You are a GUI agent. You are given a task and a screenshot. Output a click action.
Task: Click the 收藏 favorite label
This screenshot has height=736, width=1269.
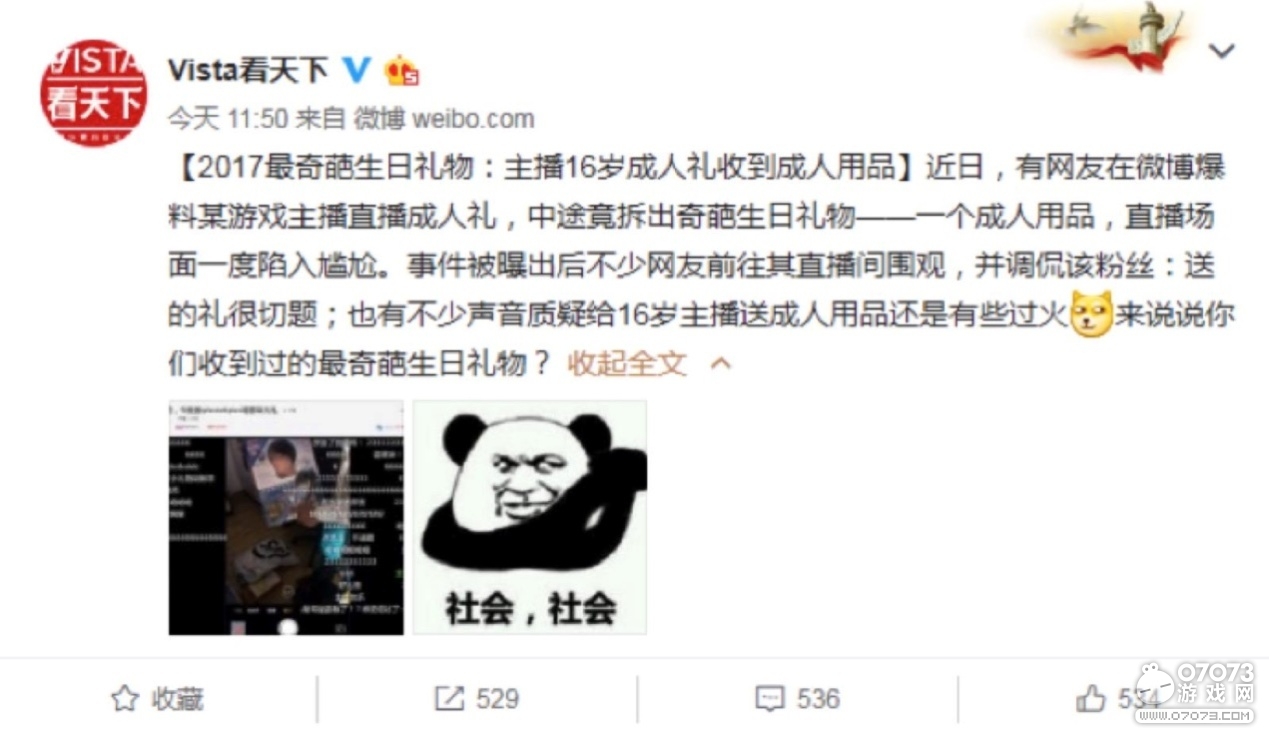[177, 698]
